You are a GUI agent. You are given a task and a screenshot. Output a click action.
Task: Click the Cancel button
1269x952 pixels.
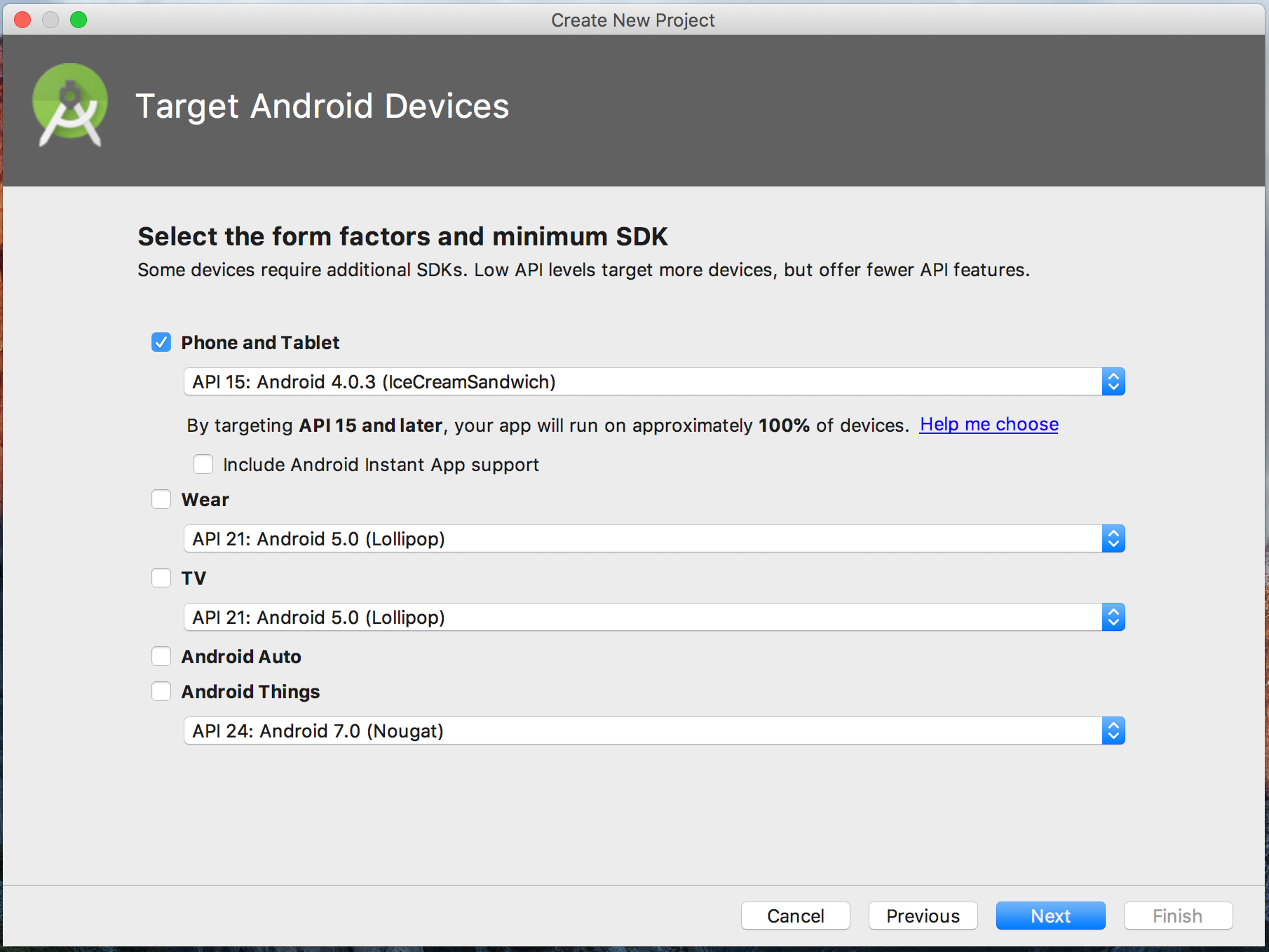click(795, 916)
